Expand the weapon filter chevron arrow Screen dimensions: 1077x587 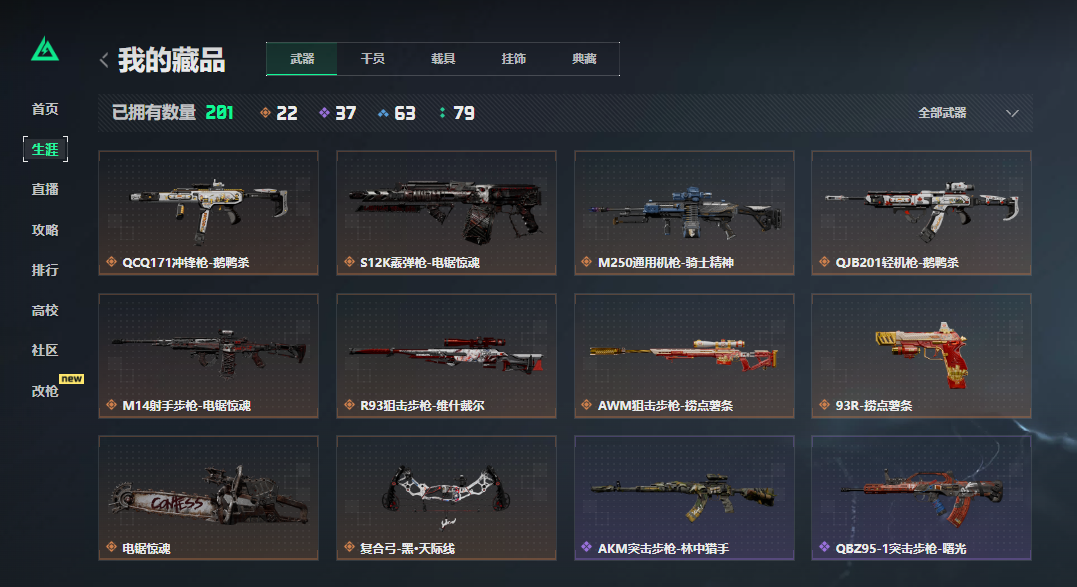[x=1012, y=113]
